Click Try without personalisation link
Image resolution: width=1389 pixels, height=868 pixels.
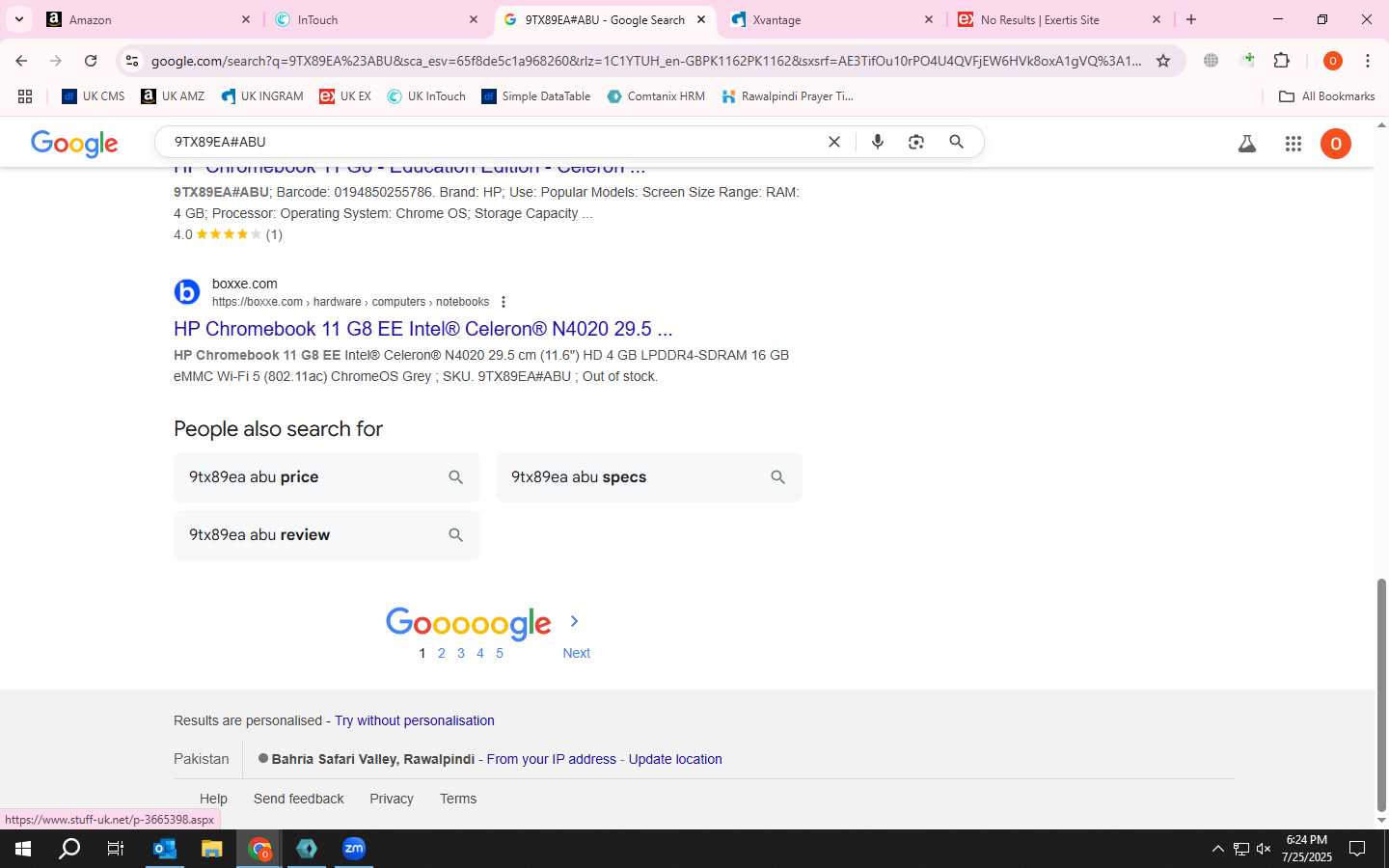pos(415,720)
